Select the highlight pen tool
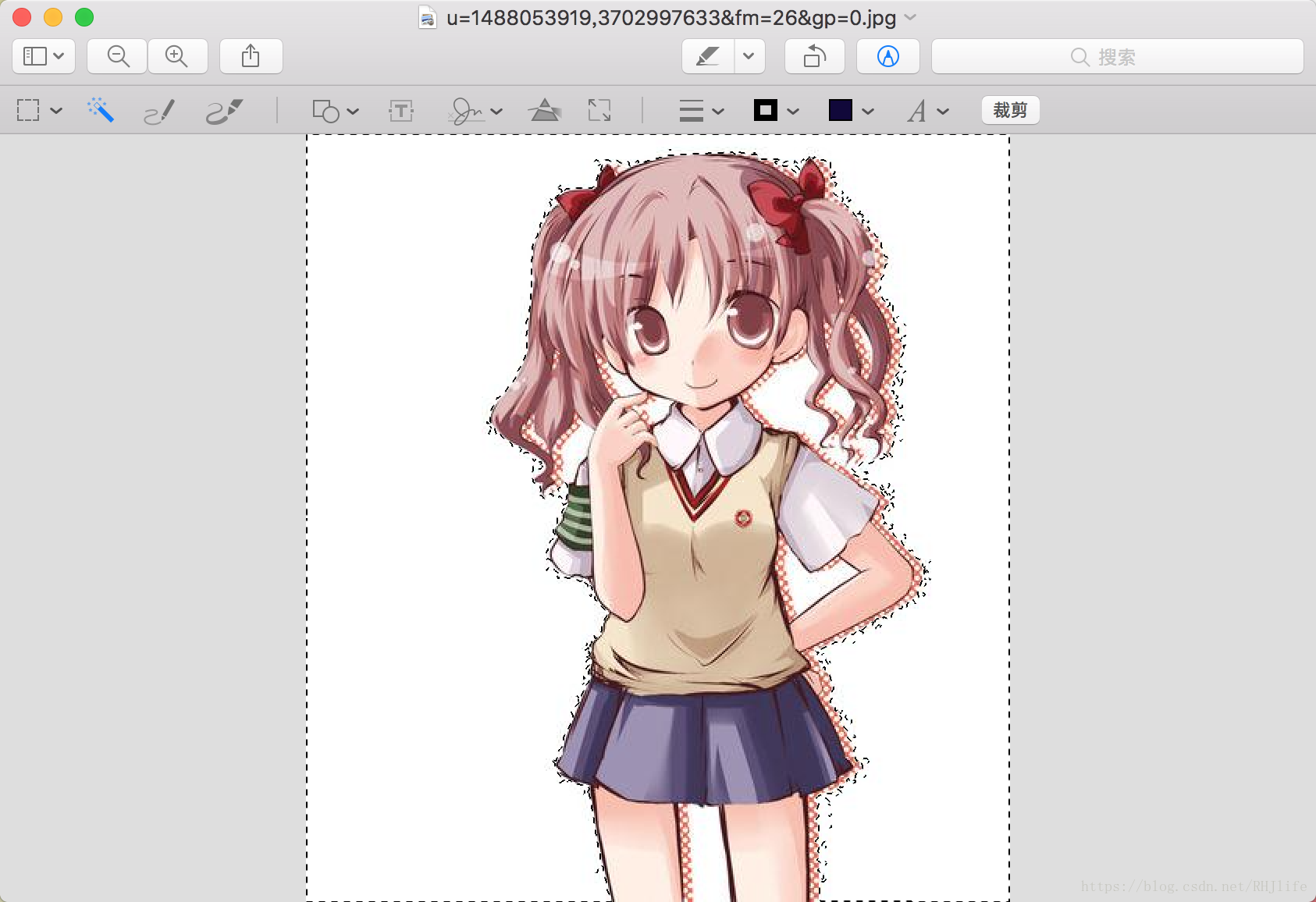The image size is (1316, 902). 708,56
